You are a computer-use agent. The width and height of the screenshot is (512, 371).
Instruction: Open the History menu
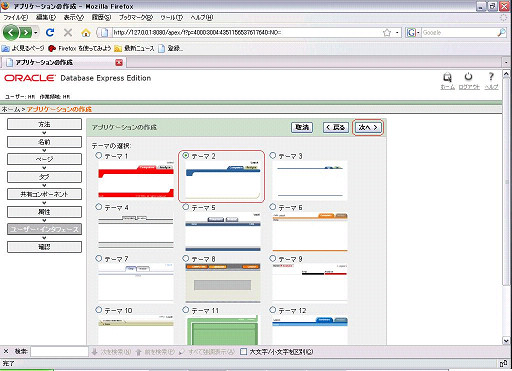pos(101,17)
